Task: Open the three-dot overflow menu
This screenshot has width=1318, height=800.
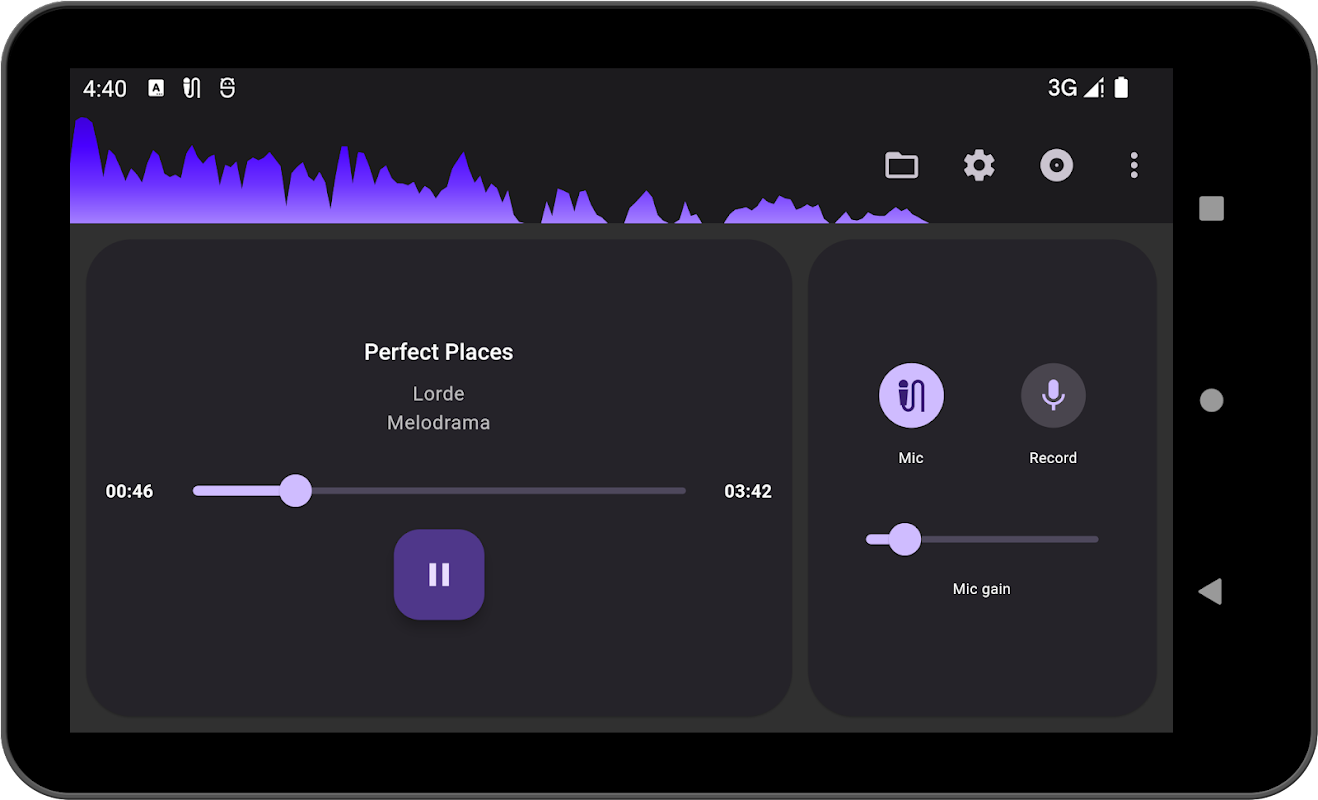Action: pos(1133,165)
